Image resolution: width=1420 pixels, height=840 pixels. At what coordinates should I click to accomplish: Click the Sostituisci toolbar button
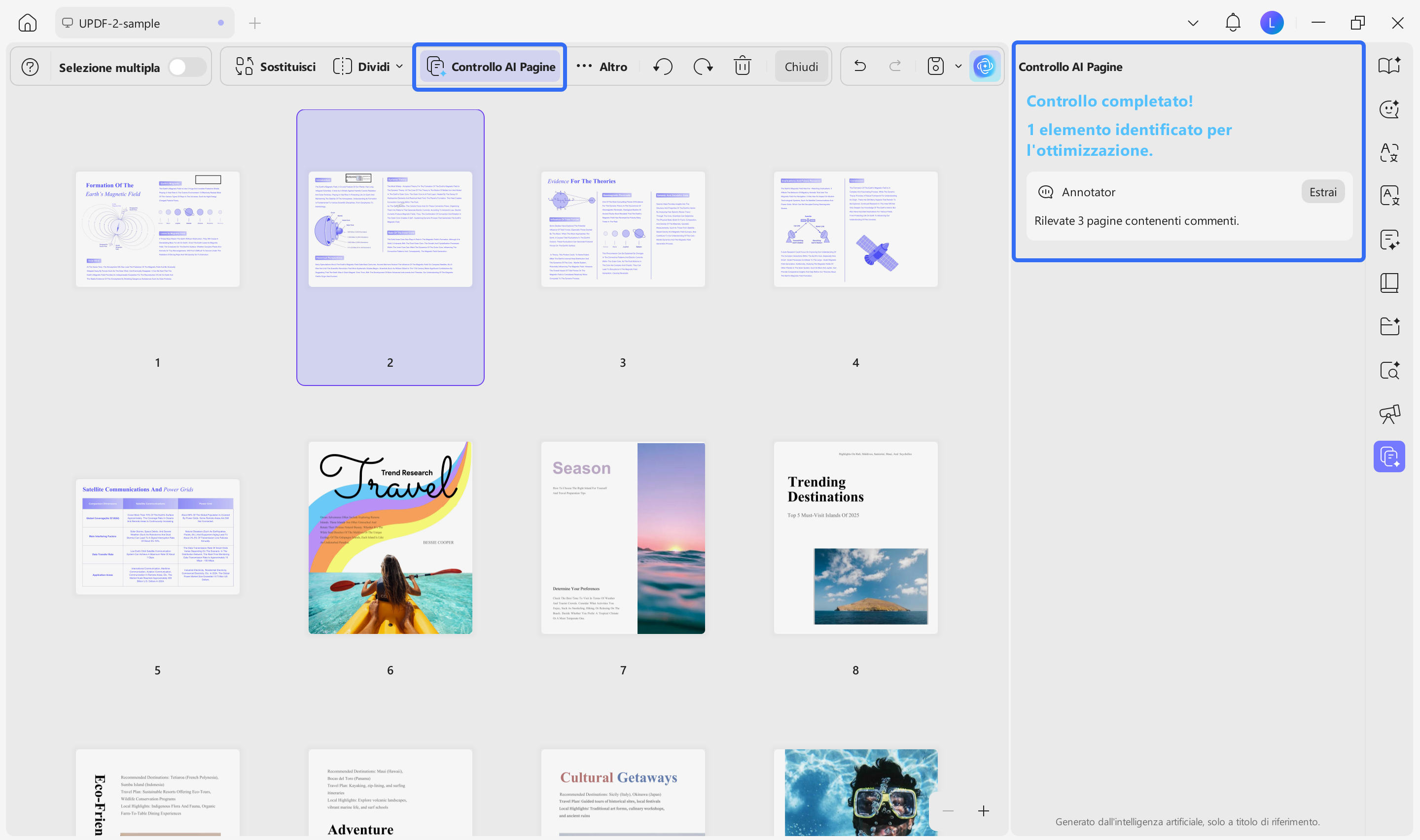click(x=276, y=67)
